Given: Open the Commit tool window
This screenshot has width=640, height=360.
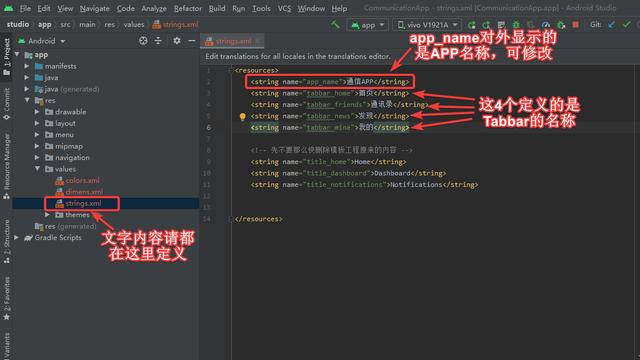Looking at the screenshot, I should click(x=7, y=104).
